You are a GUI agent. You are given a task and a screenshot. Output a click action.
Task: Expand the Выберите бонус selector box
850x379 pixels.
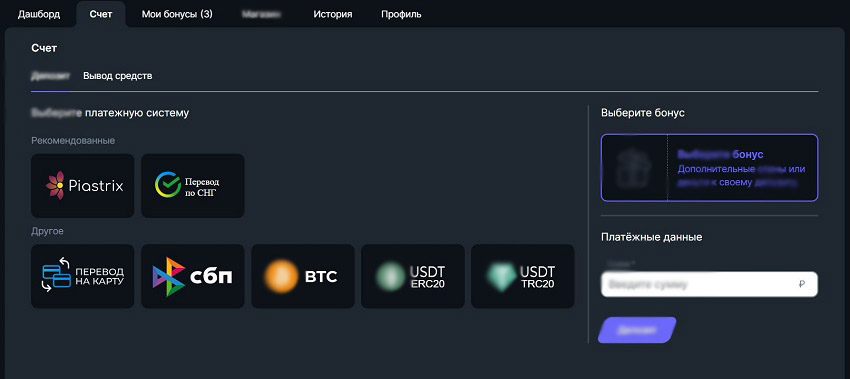point(709,168)
